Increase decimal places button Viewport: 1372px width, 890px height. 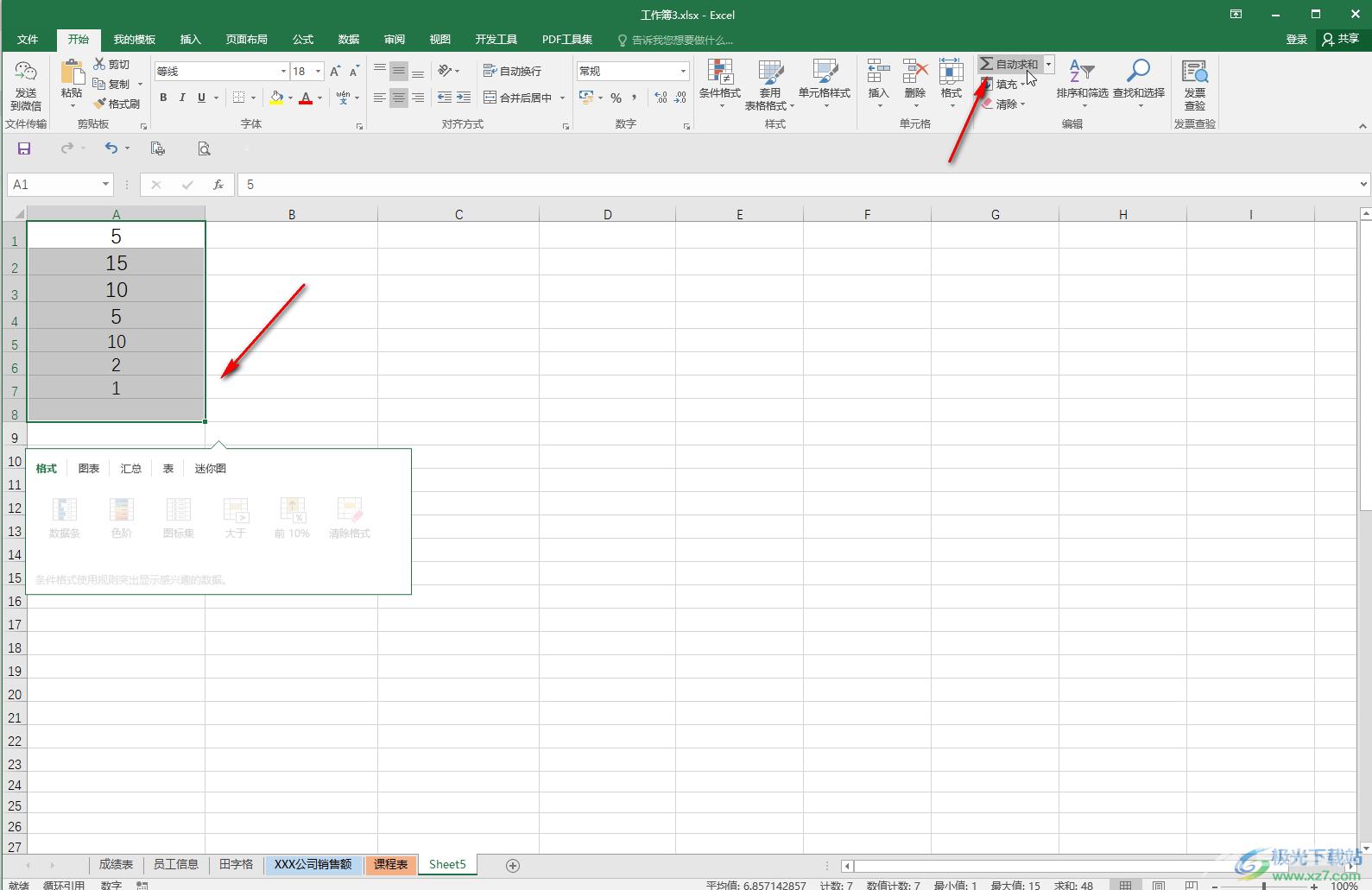pos(661,98)
